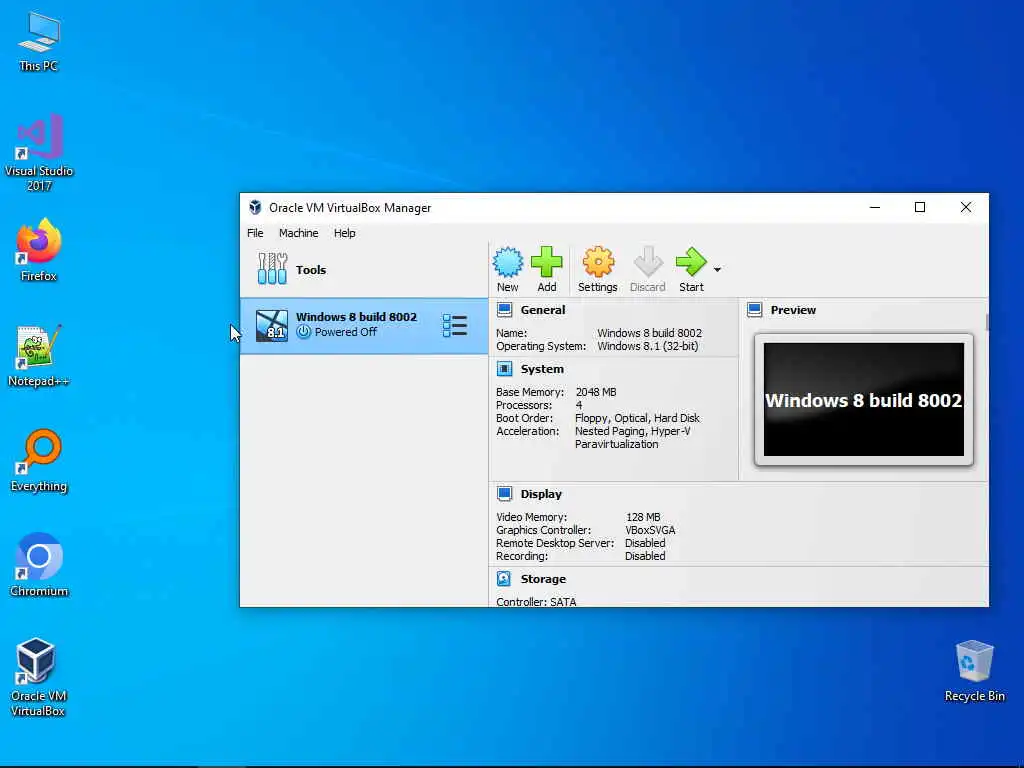1024x768 pixels.
Task: Click the 'Windows 8.1 (32-bit)' operating system value
Action: (x=648, y=346)
